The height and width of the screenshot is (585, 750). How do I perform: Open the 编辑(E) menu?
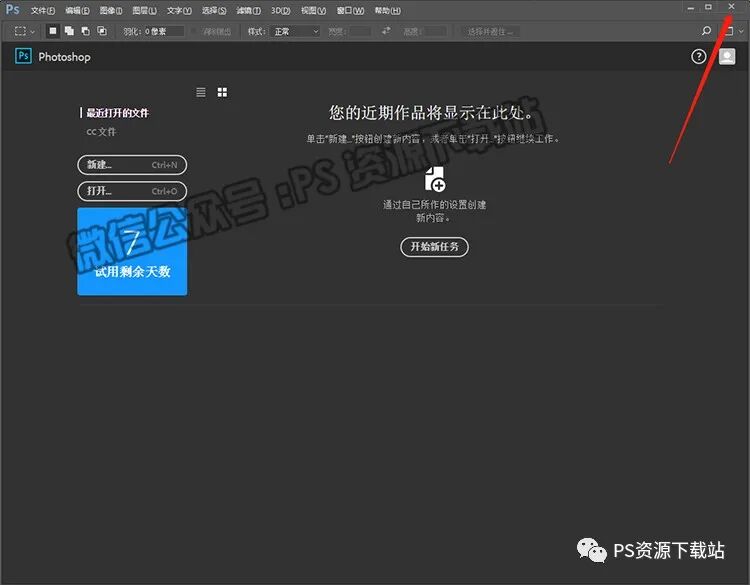pos(77,10)
